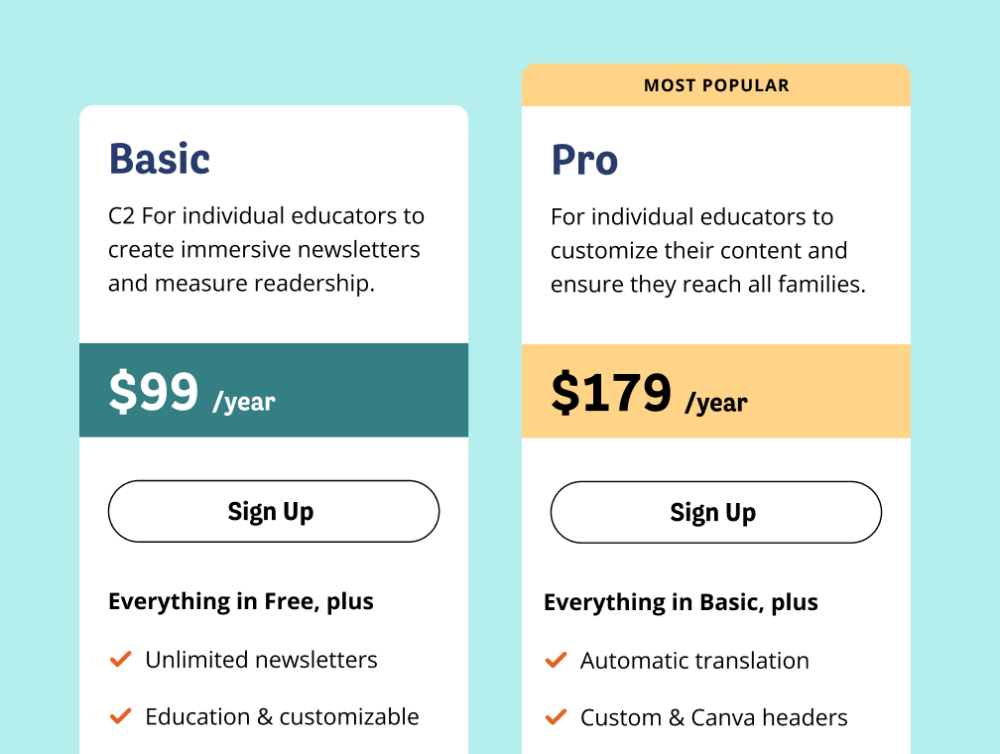This screenshot has width=1000, height=754.
Task: Click Sign Up under the Pro plan
Action: click(x=716, y=512)
